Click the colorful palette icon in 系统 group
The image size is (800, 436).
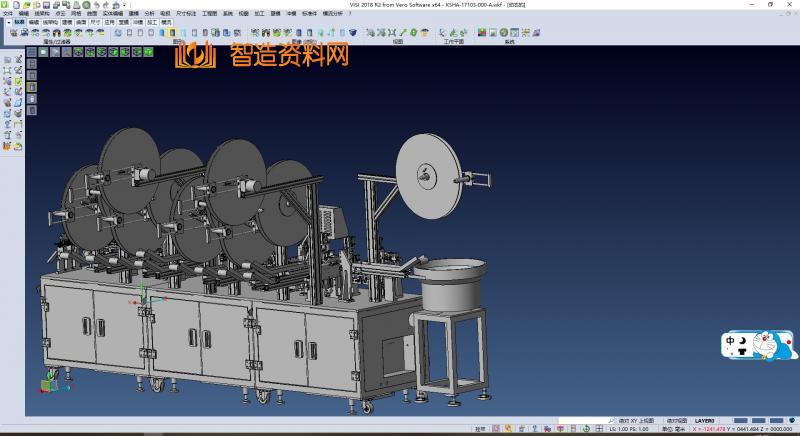tap(482, 32)
